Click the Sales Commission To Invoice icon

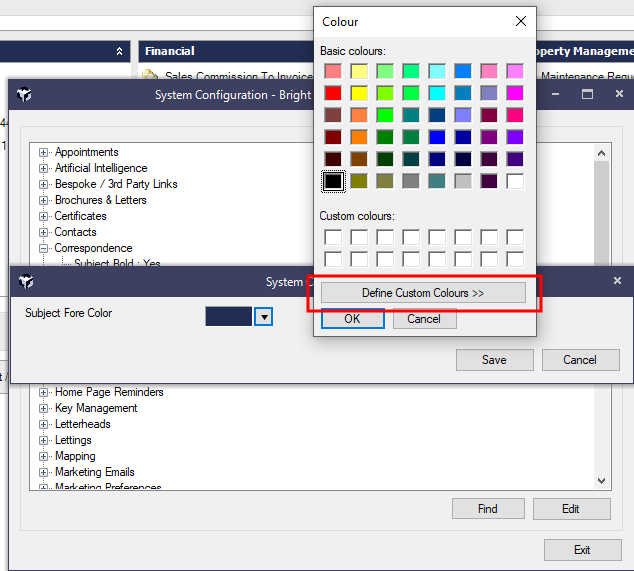[x=150, y=76]
